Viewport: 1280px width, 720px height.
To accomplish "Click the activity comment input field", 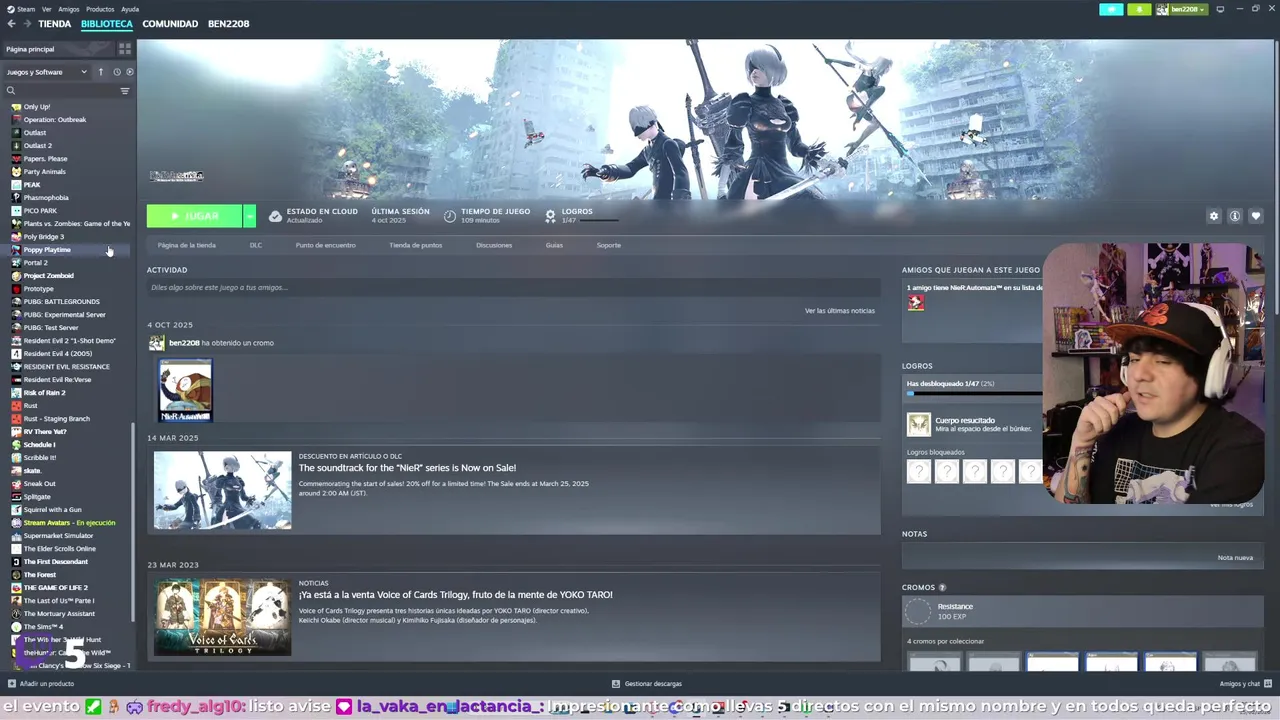I will click(x=513, y=288).
